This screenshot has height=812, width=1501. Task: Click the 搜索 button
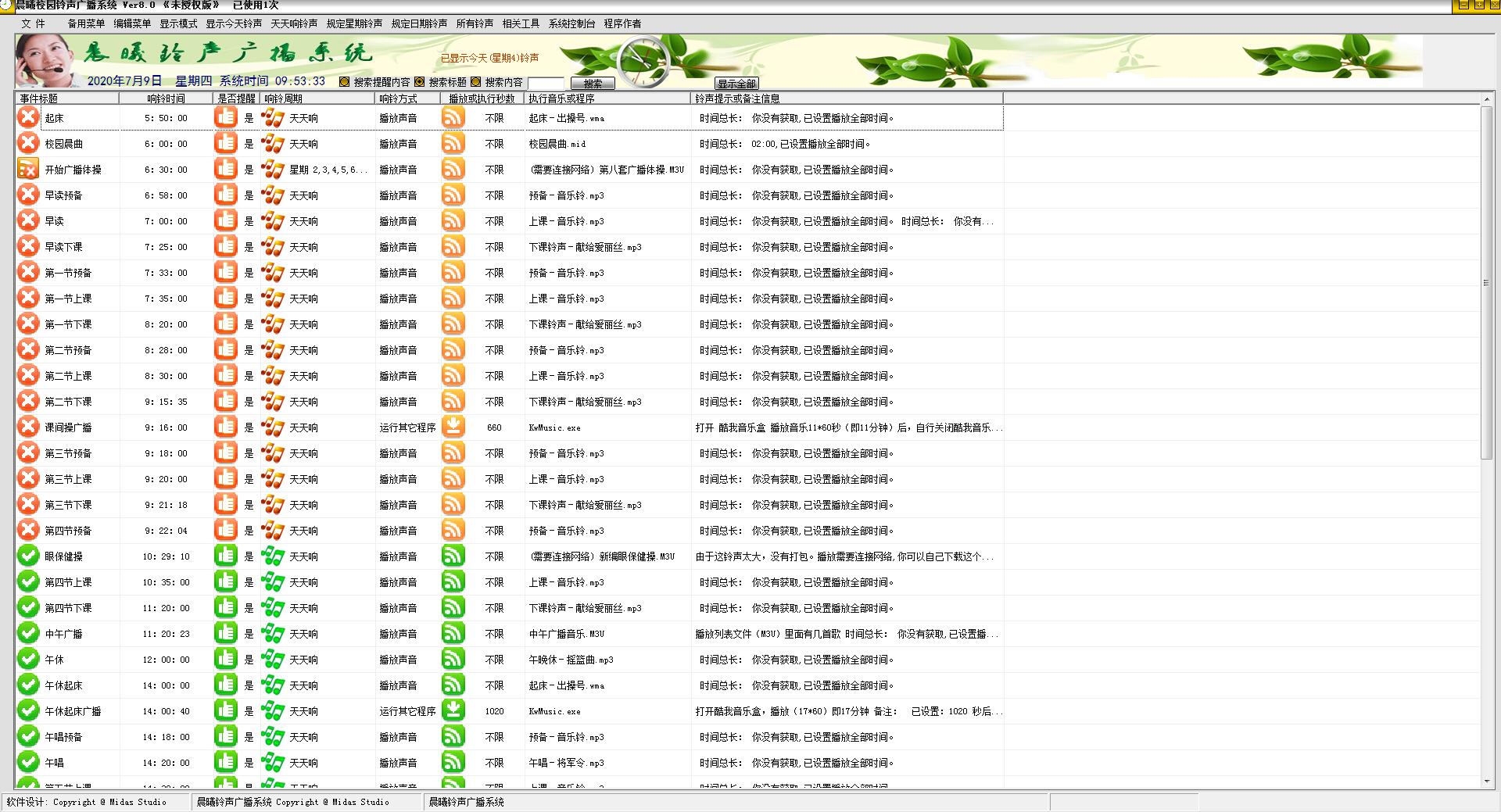tap(593, 84)
